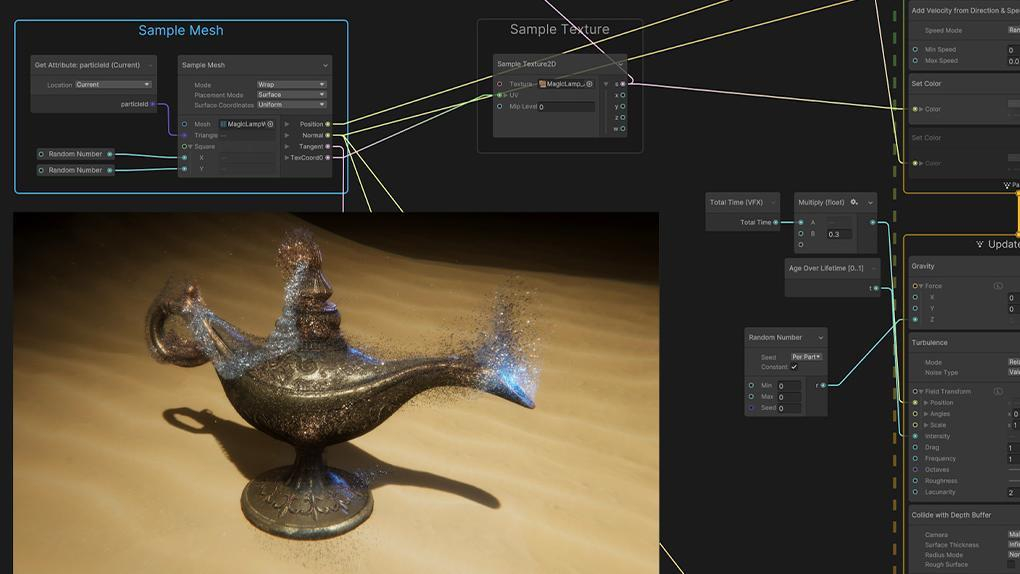Click the Square Y input port
The width and height of the screenshot is (1020, 574).
(x=185, y=169)
